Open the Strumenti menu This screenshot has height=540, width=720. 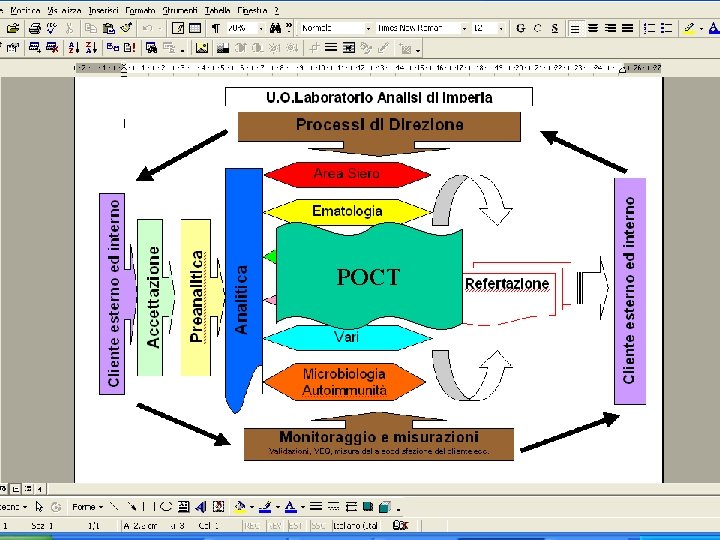(x=180, y=10)
